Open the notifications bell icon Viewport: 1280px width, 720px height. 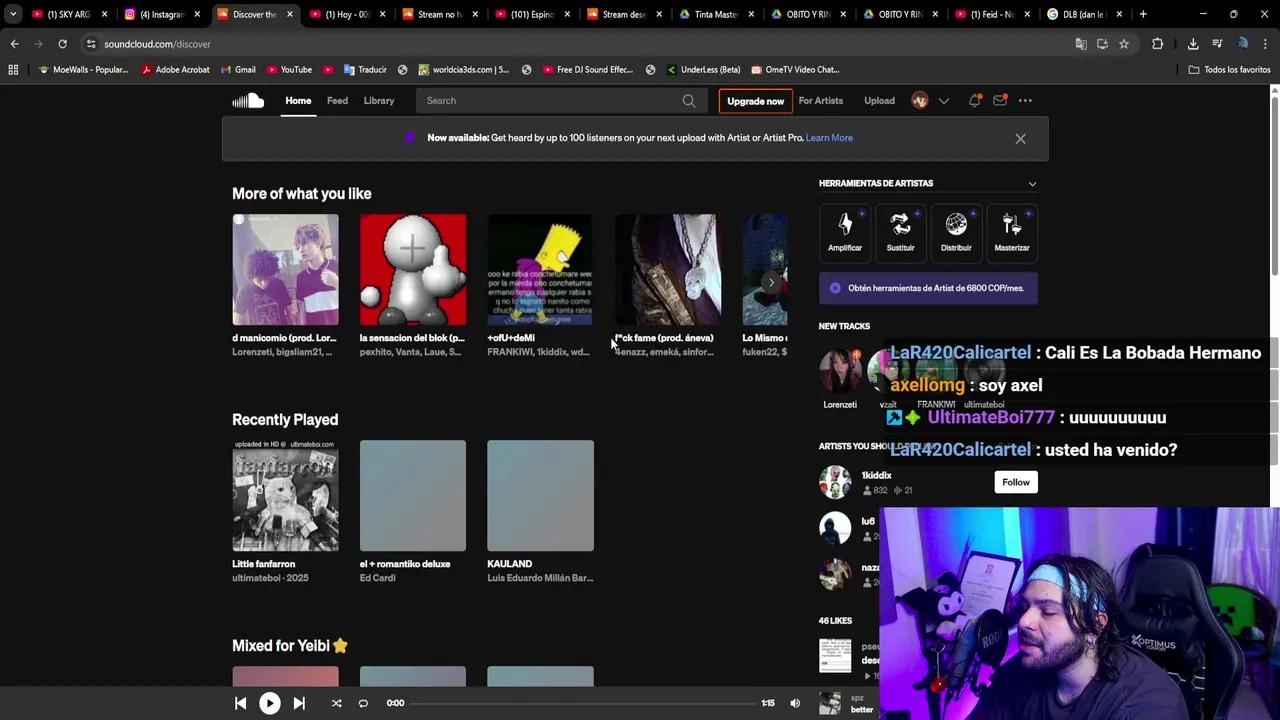click(x=974, y=100)
